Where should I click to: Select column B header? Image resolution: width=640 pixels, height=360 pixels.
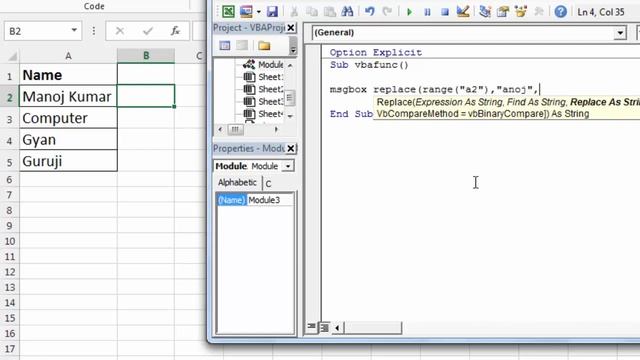146,56
